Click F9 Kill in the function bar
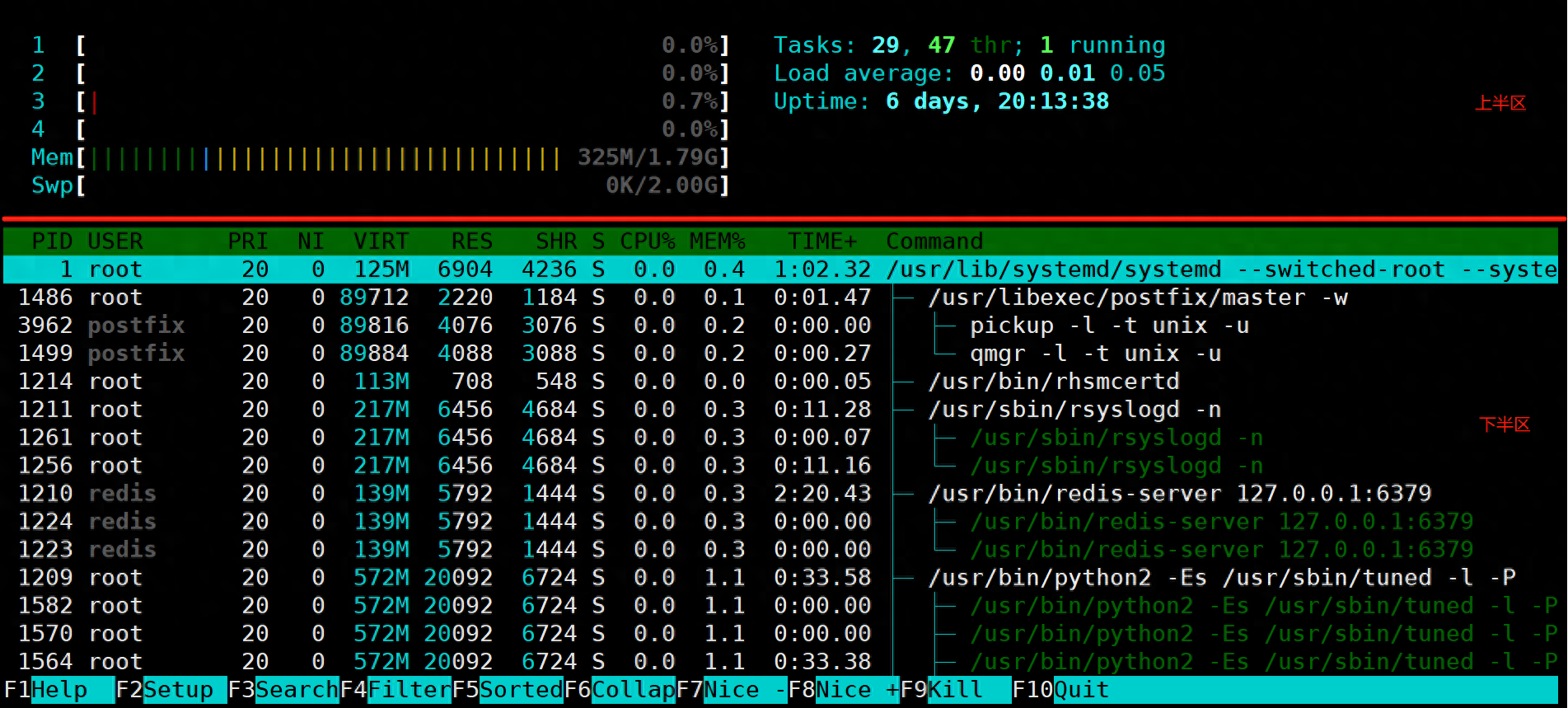 pyautogui.click(x=955, y=690)
